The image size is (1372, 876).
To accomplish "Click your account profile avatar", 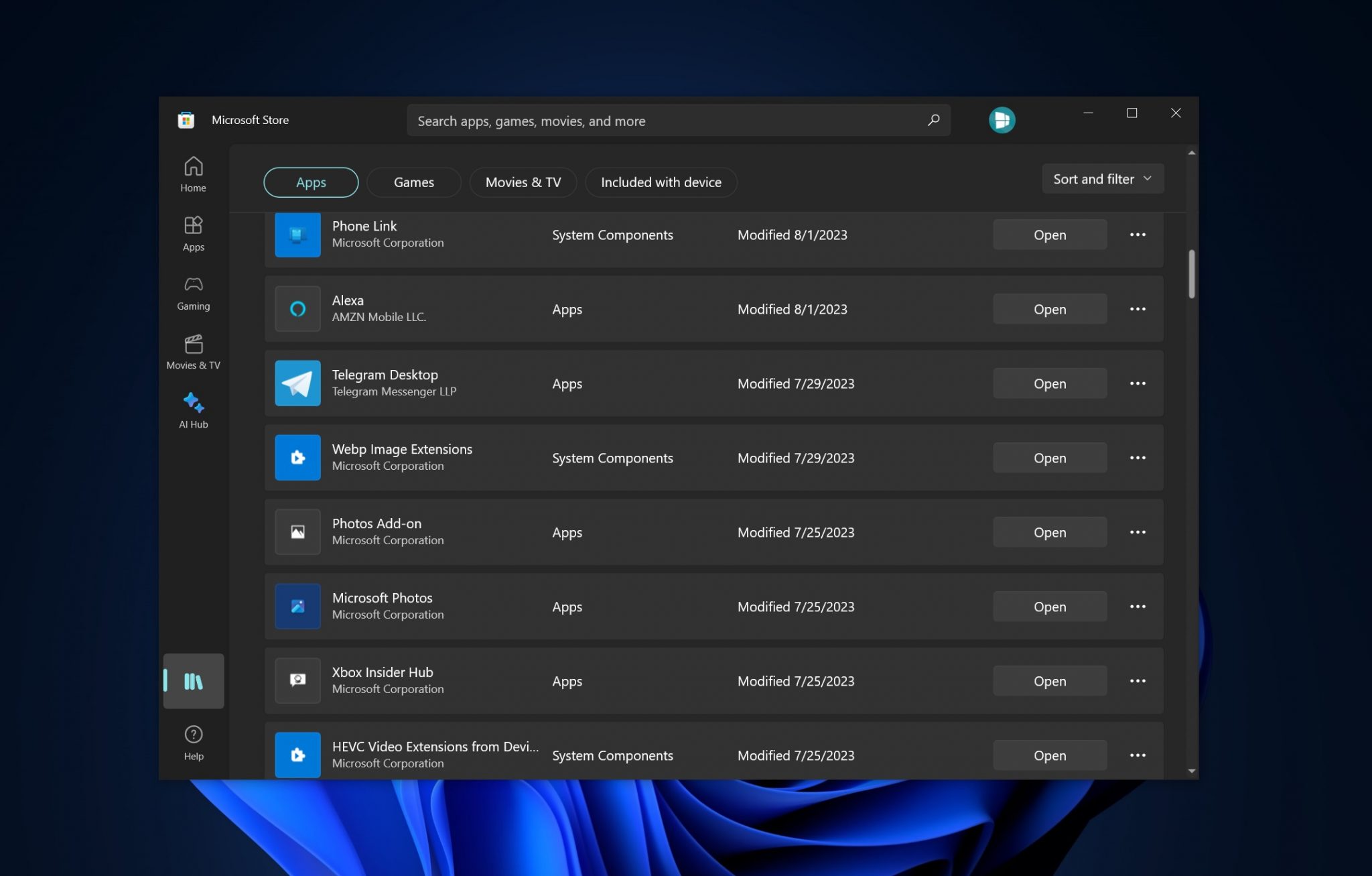I will [x=1002, y=119].
